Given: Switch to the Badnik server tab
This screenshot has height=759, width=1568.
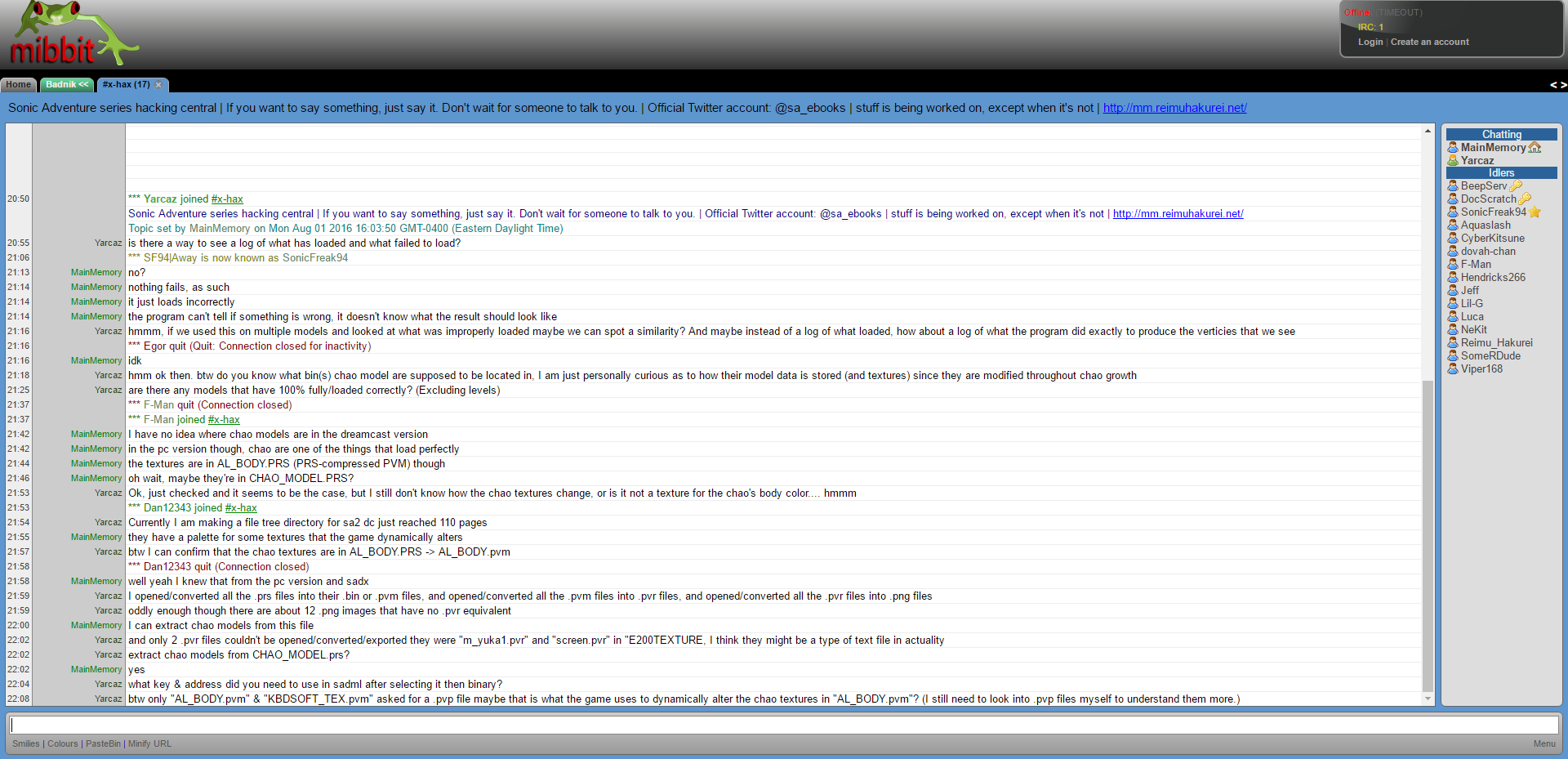Looking at the screenshot, I should click(67, 85).
